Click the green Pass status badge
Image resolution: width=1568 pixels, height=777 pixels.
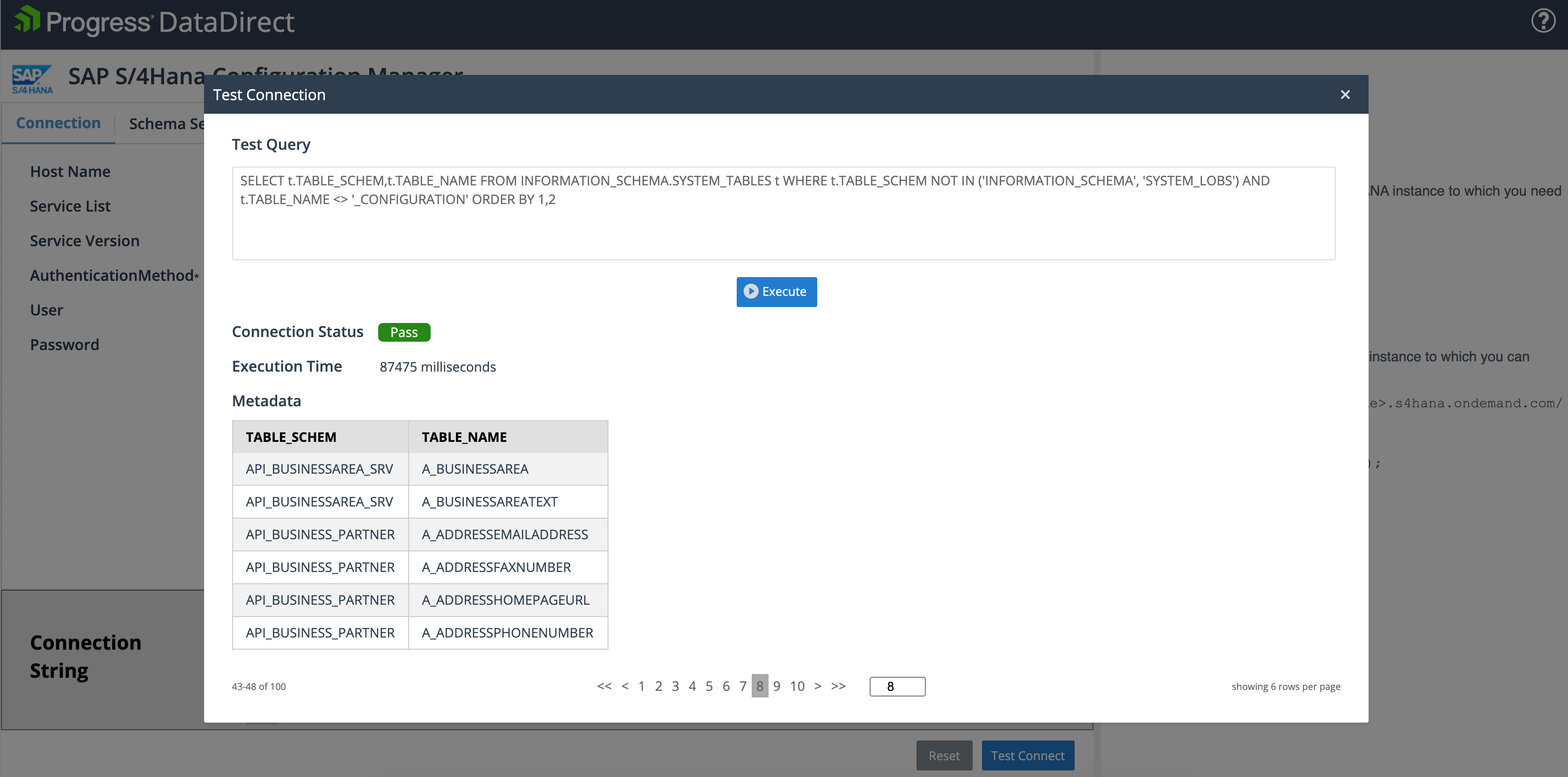tap(403, 332)
